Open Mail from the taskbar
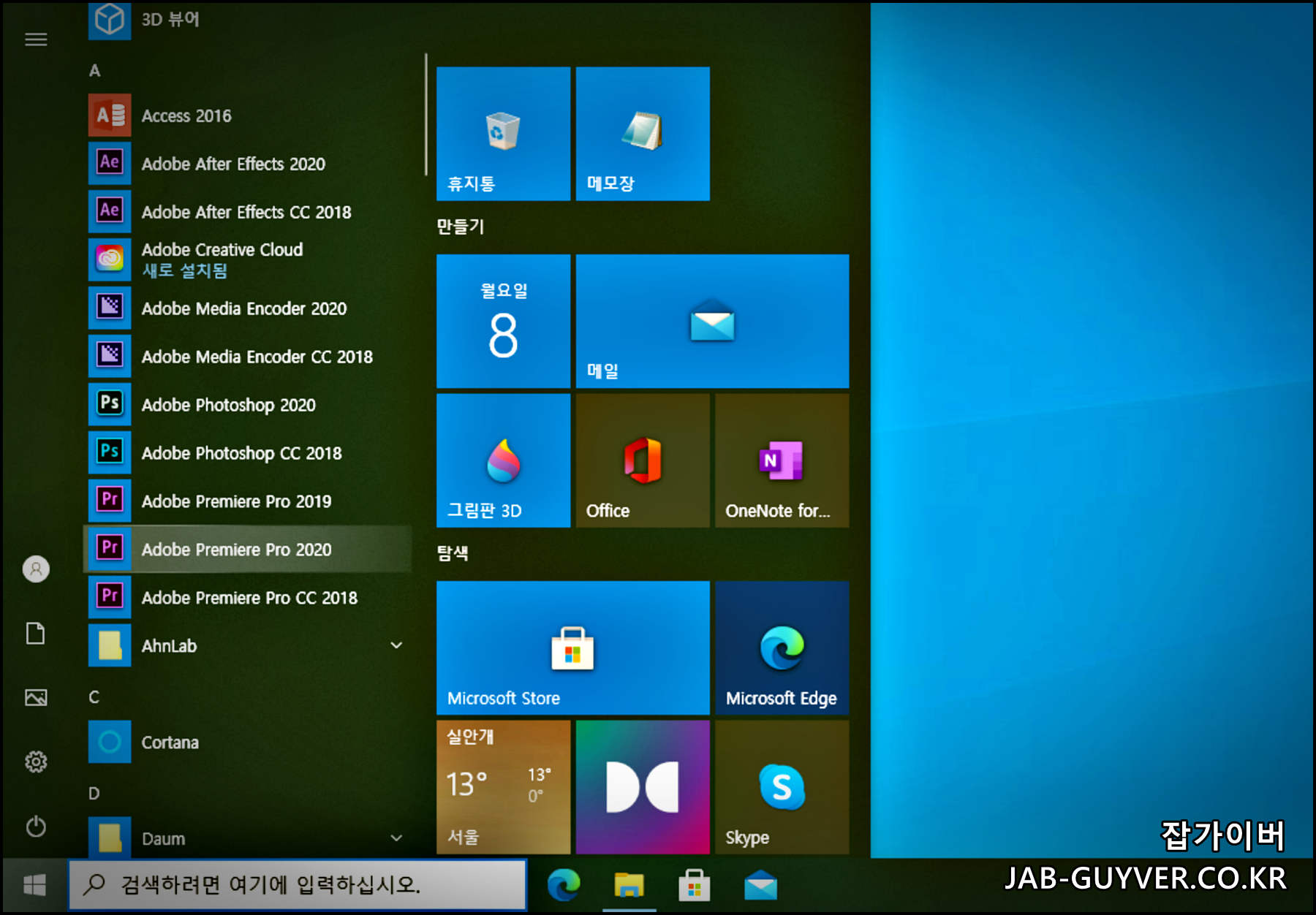 (x=760, y=885)
